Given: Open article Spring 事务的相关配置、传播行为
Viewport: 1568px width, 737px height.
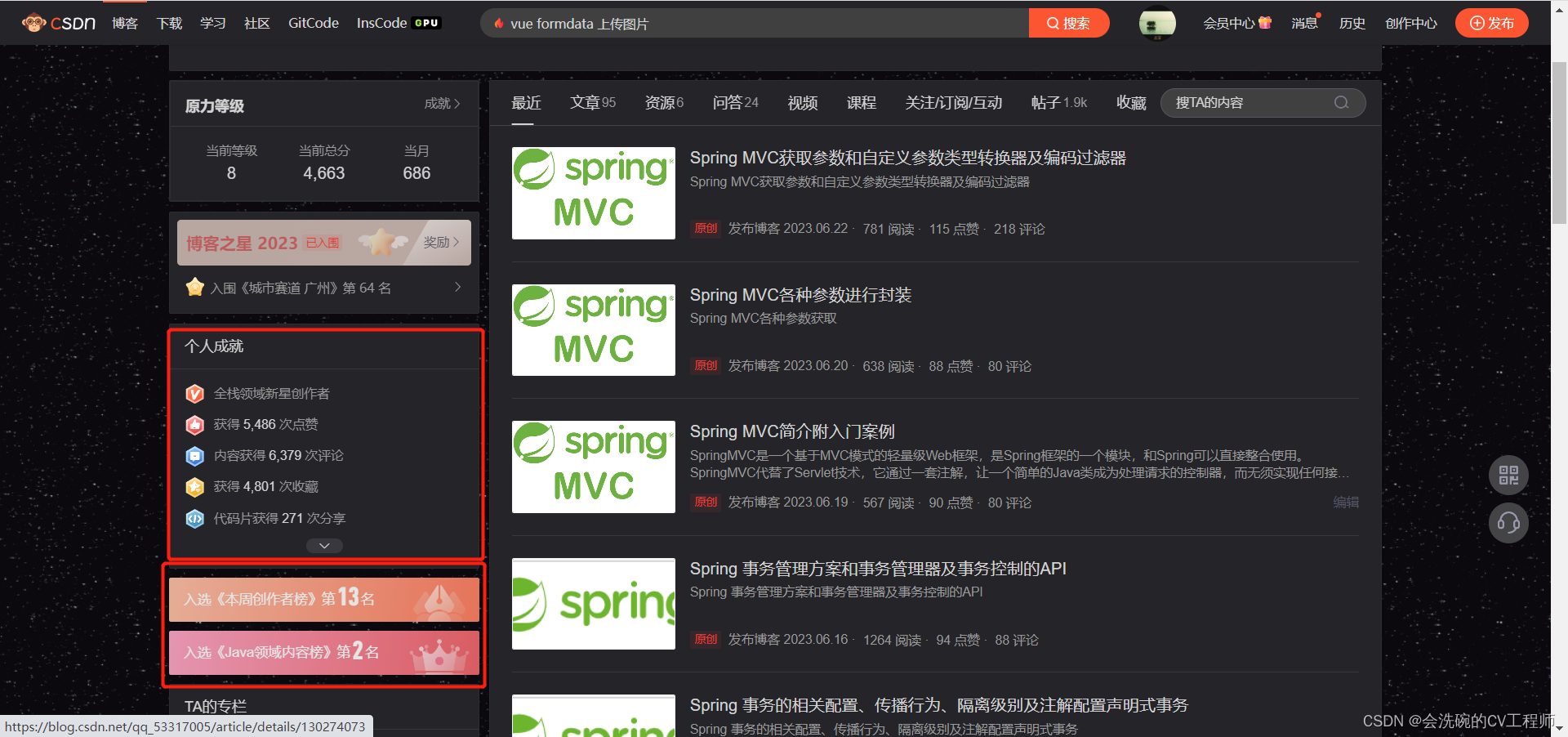Looking at the screenshot, I should pos(939,705).
